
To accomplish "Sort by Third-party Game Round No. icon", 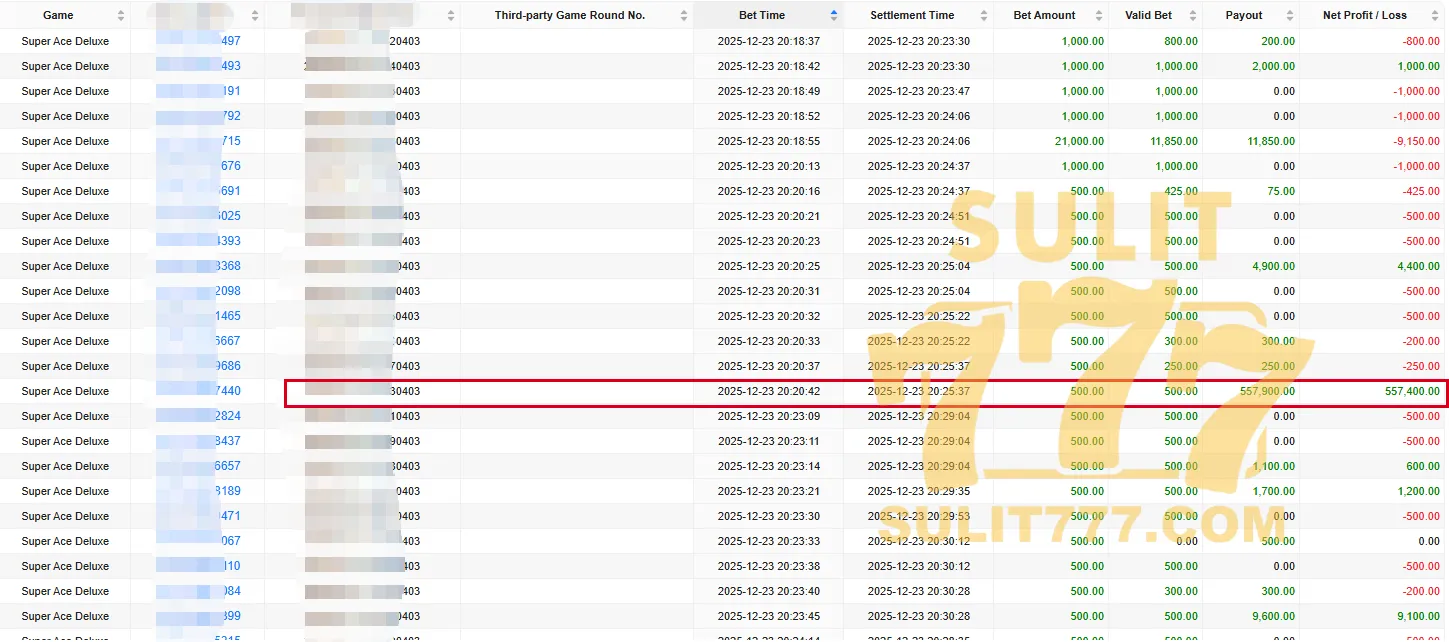I will click(684, 16).
